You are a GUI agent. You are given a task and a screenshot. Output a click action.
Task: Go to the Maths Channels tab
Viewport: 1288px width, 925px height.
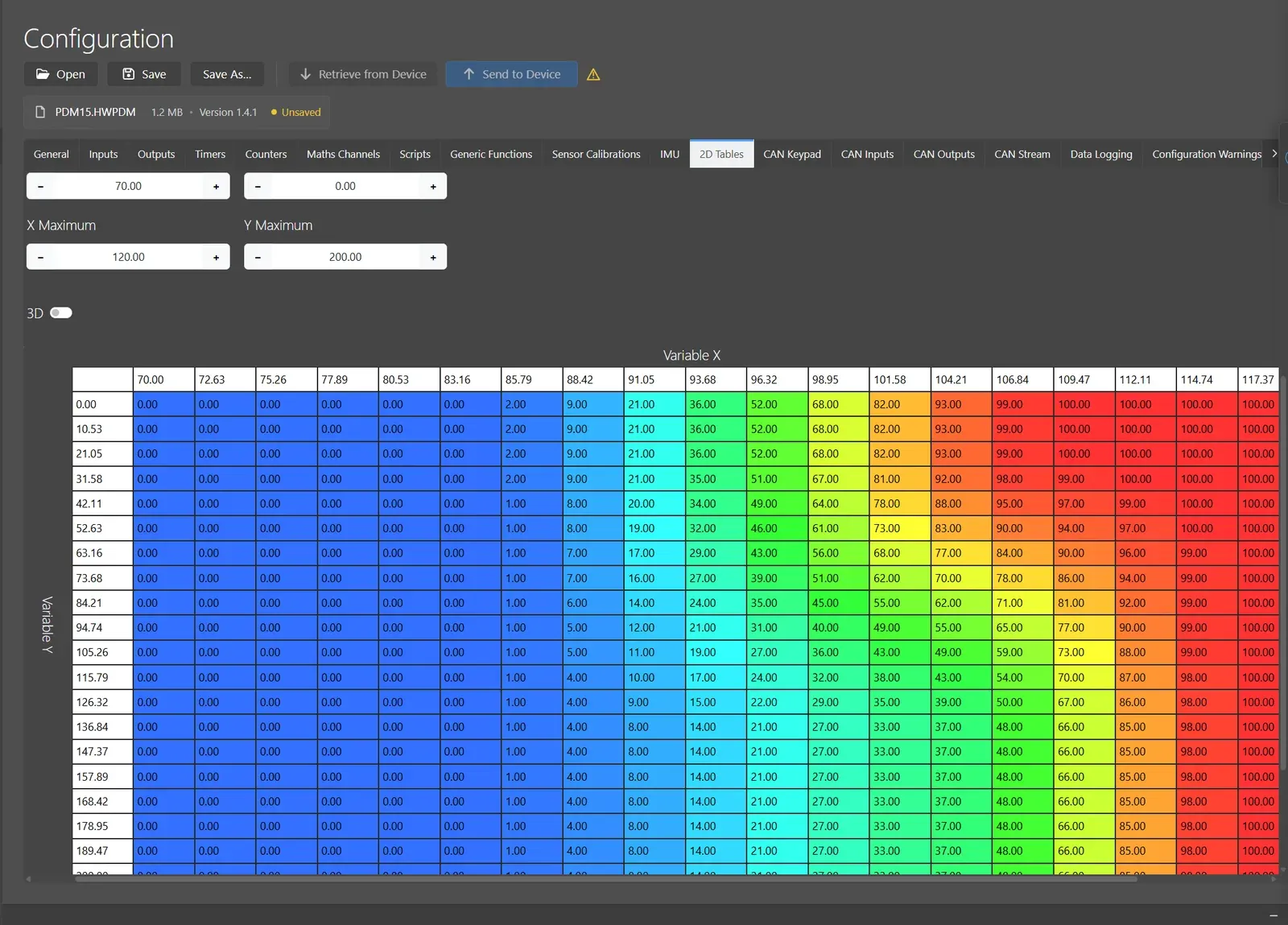(343, 155)
